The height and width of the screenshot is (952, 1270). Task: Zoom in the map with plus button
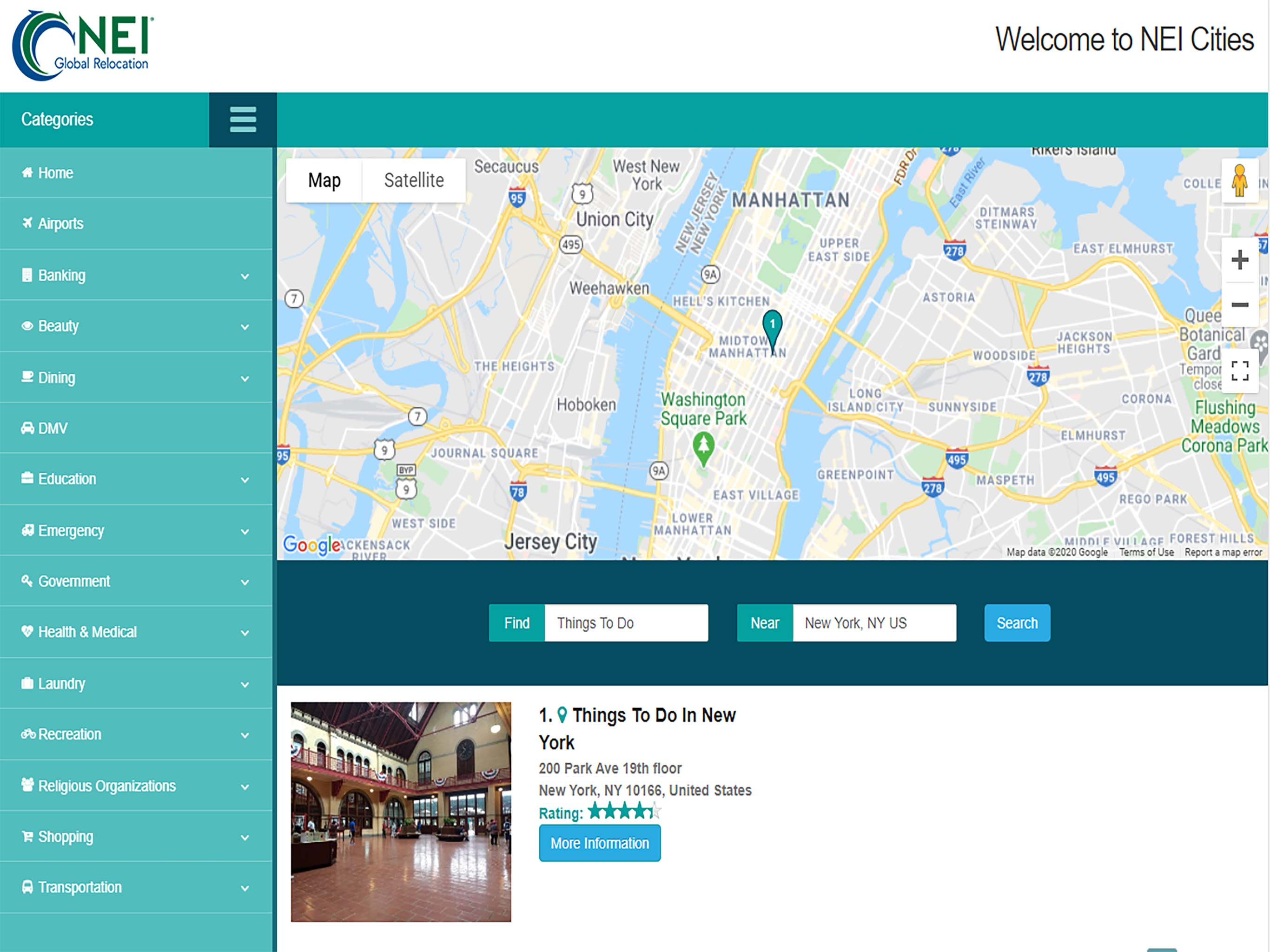[1240, 259]
